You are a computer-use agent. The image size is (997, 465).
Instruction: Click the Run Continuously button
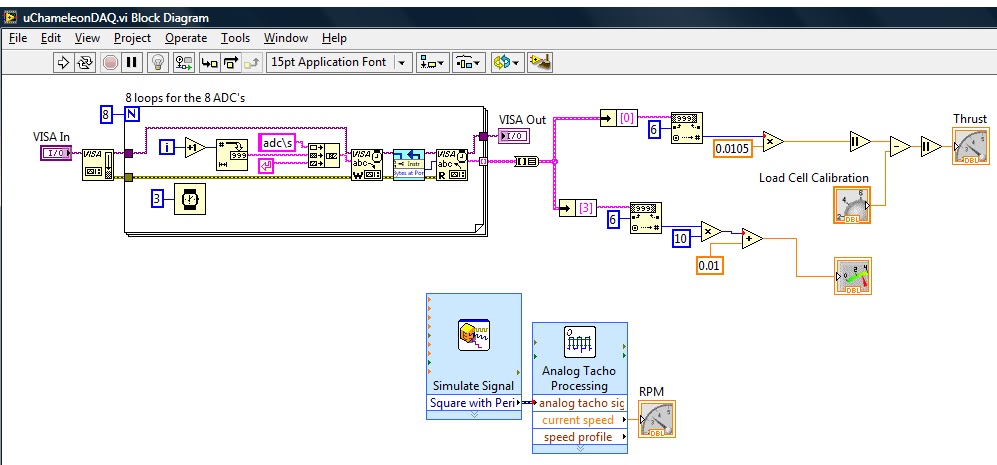pyautogui.click(x=85, y=62)
